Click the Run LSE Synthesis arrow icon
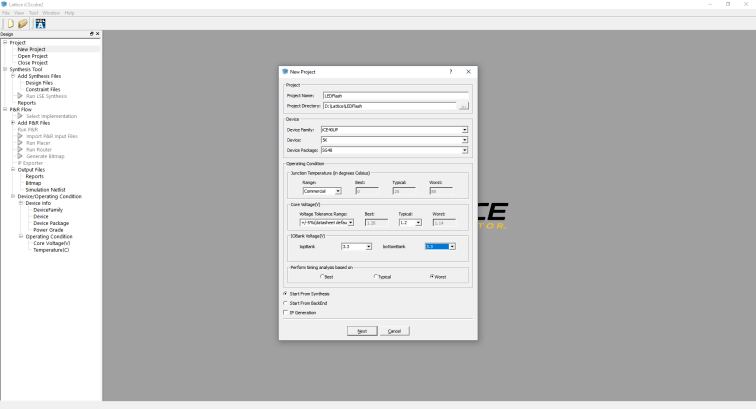The width and height of the screenshot is (756, 409). (19, 96)
